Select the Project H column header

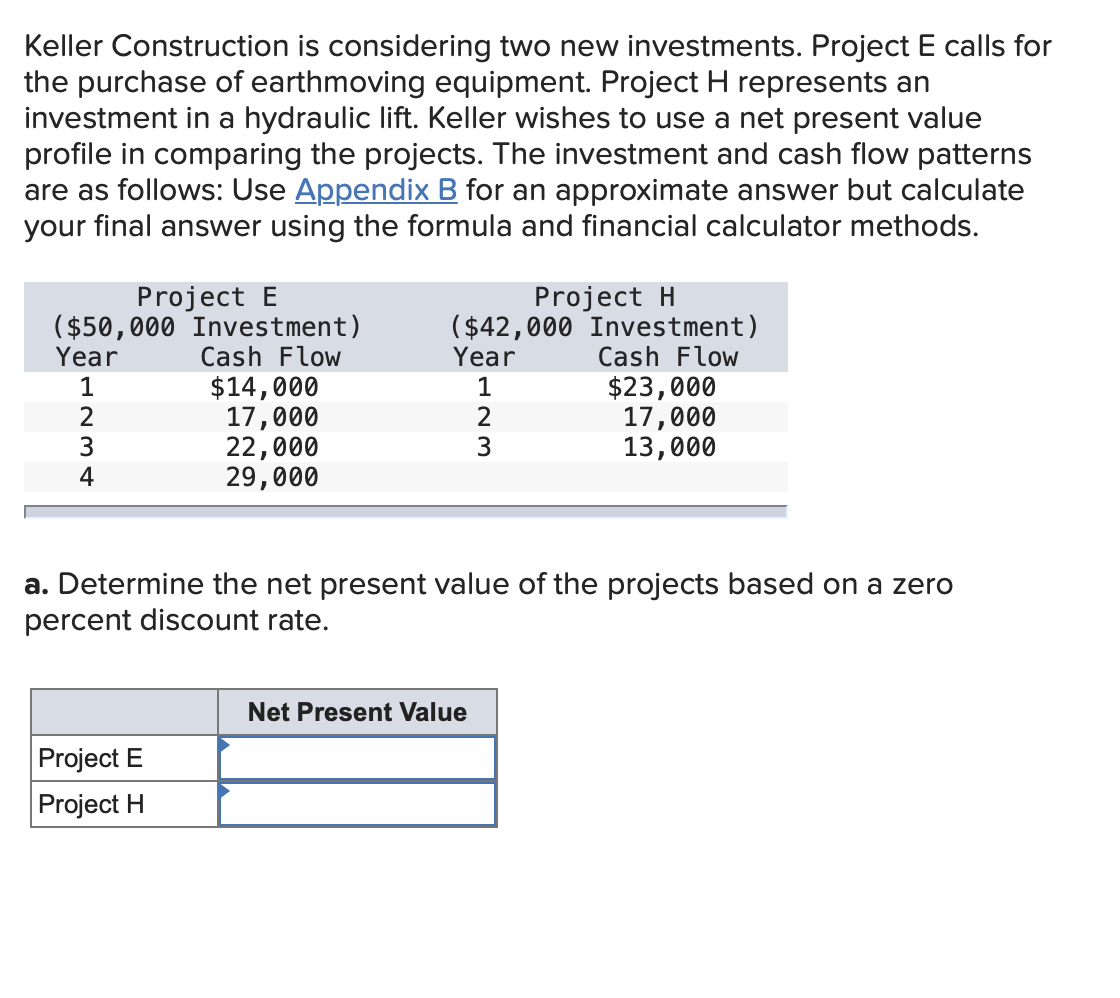(x=604, y=296)
